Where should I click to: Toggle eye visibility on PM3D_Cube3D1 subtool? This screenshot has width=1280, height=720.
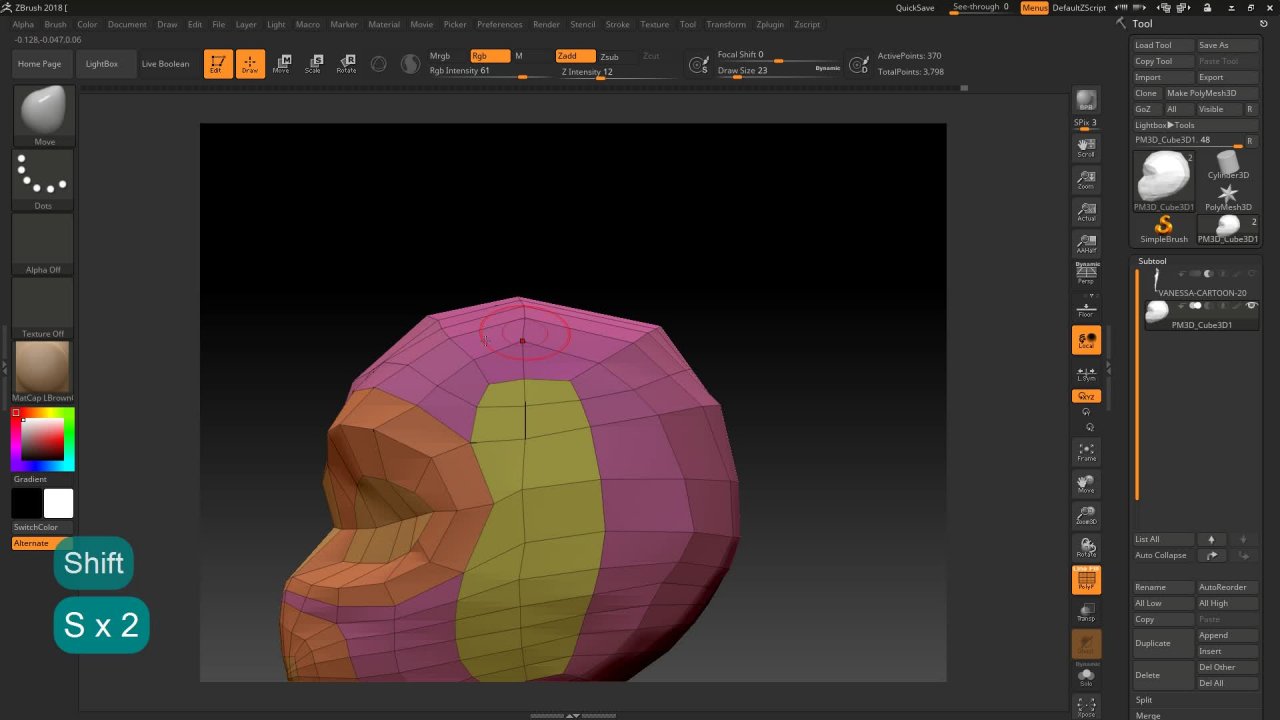pos(1252,306)
